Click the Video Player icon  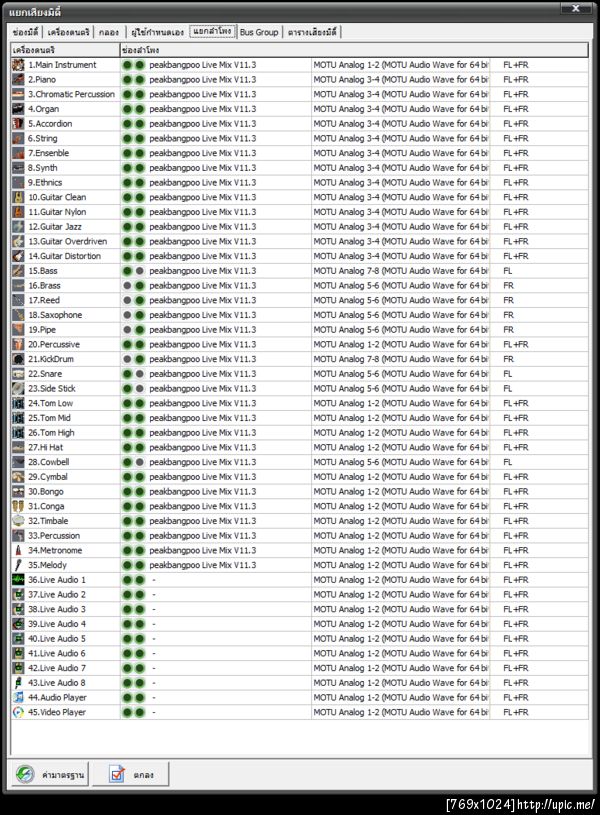(18, 712)
